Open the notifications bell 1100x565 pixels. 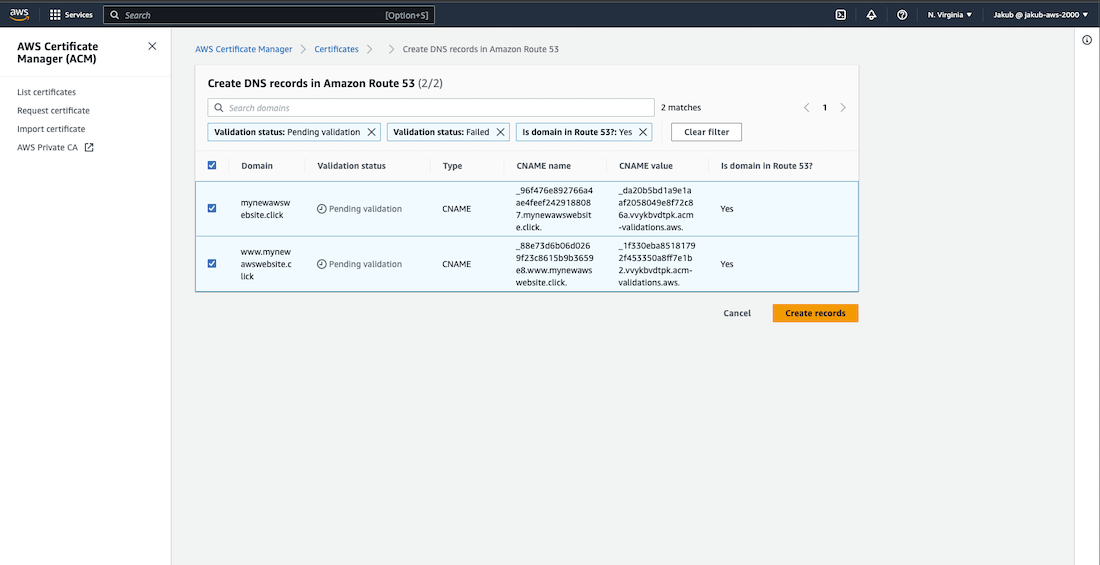click(871, 15)
